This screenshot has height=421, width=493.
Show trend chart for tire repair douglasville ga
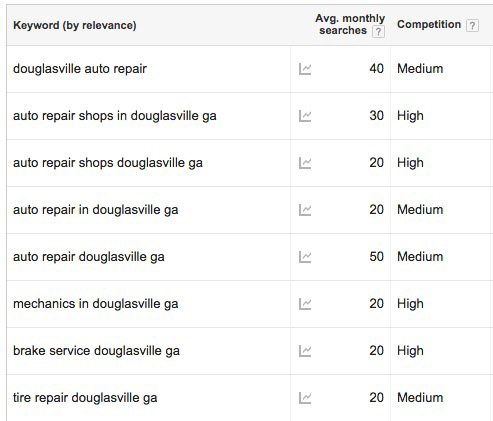tap(305, 398)
